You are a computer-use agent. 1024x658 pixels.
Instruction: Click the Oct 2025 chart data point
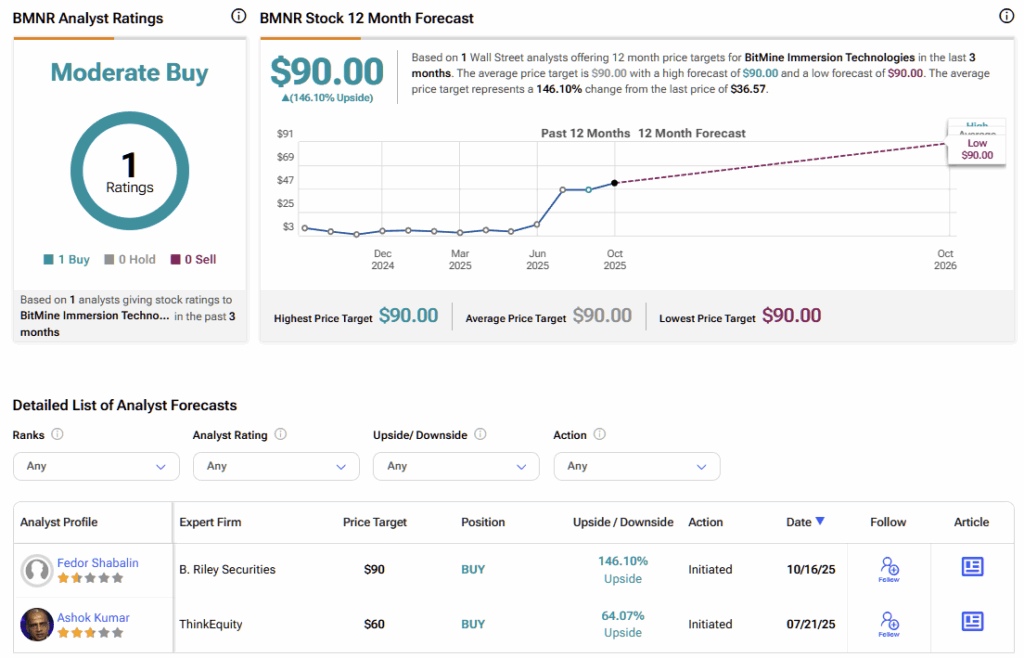coord(614,183)
